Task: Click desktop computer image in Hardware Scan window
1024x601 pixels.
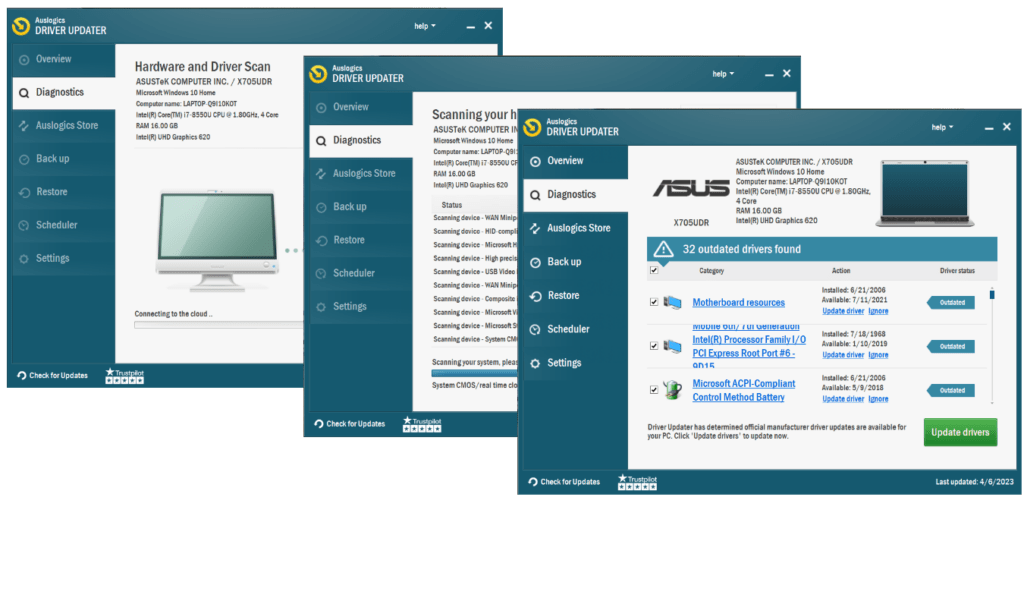Action: [217, 240]
